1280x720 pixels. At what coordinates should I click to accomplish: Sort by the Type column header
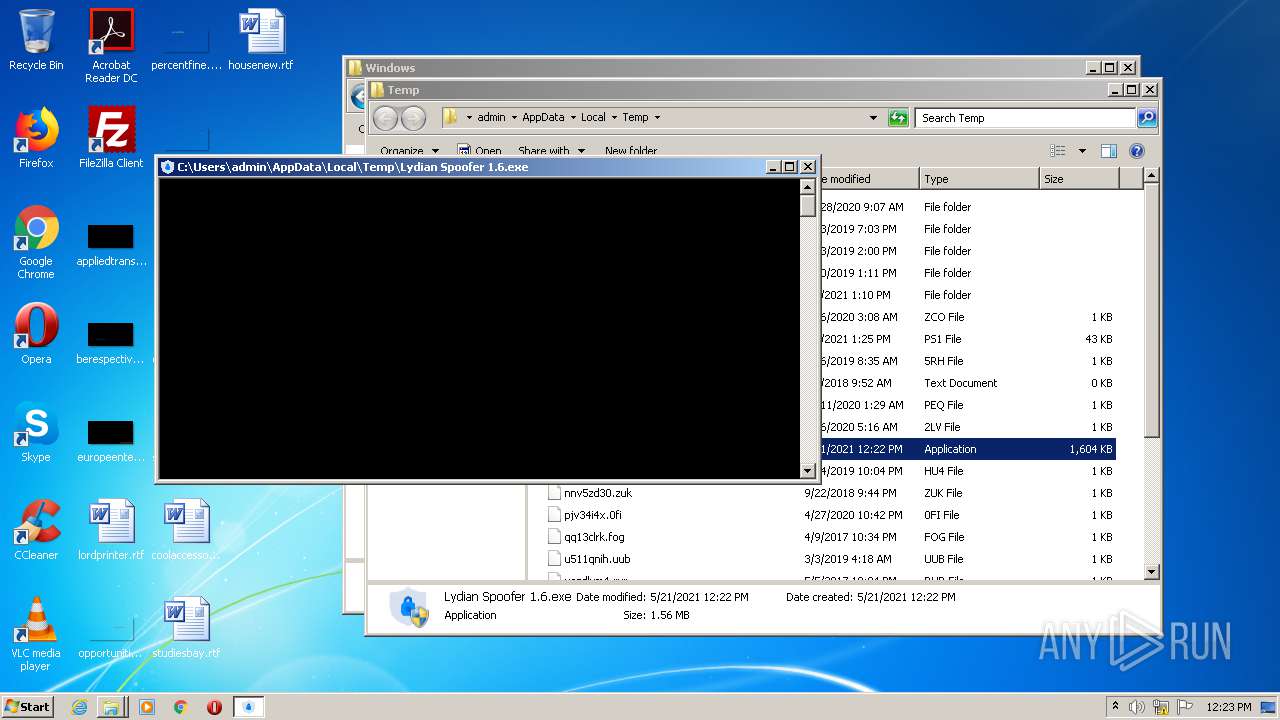coord(978,179)
